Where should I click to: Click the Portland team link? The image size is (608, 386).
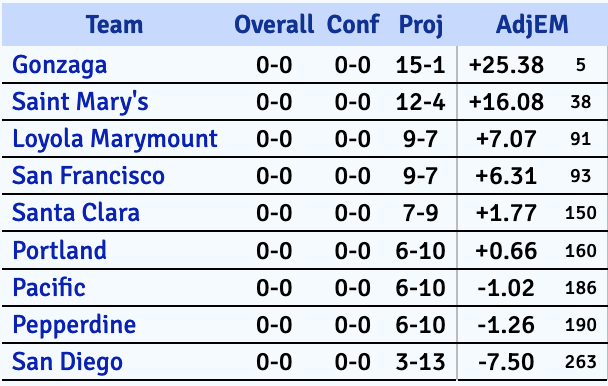[x=59, y=250]
